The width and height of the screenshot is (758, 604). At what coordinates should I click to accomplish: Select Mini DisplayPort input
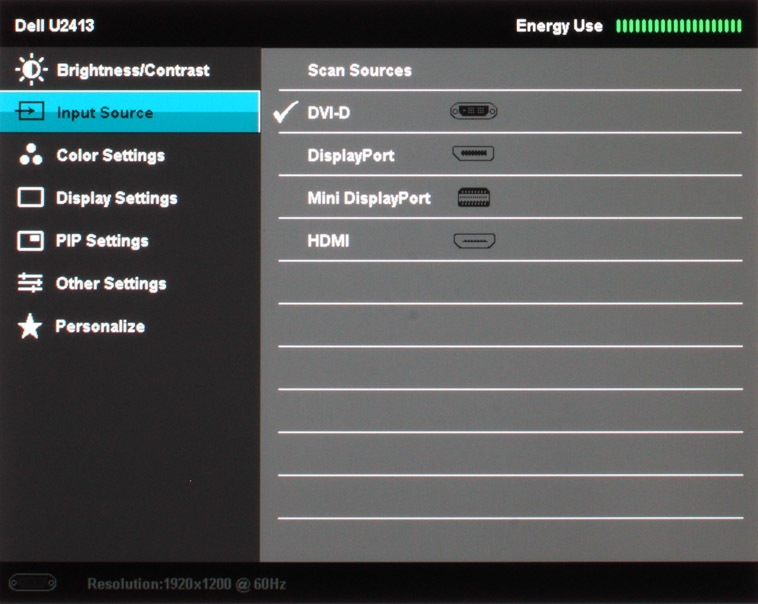(510, 197)
